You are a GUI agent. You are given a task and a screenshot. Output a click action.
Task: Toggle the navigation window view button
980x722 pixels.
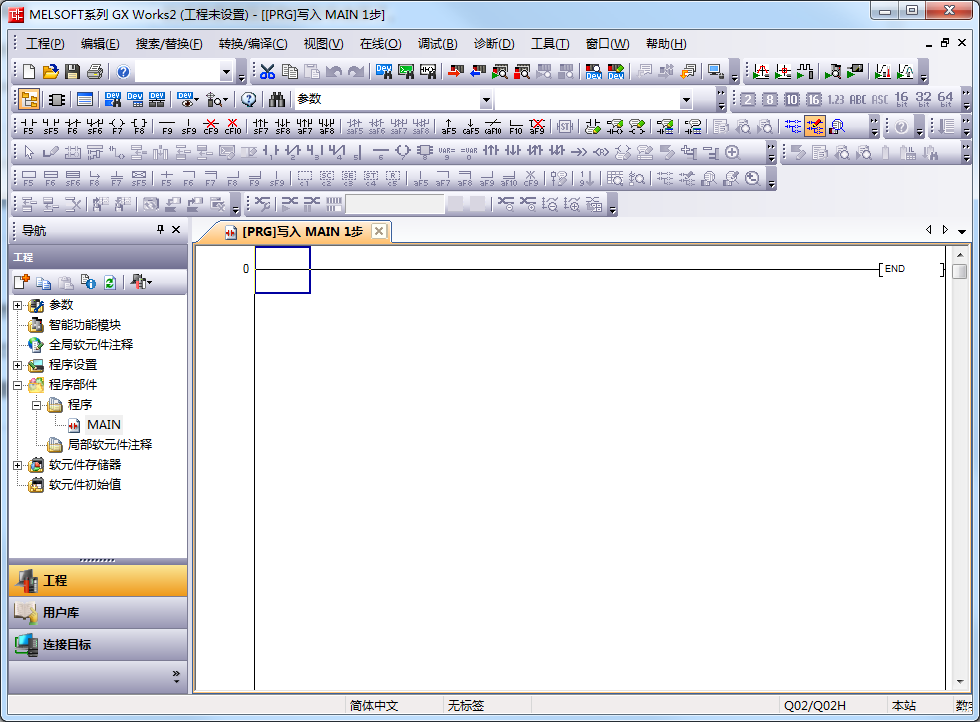click(x=28, y=100)
